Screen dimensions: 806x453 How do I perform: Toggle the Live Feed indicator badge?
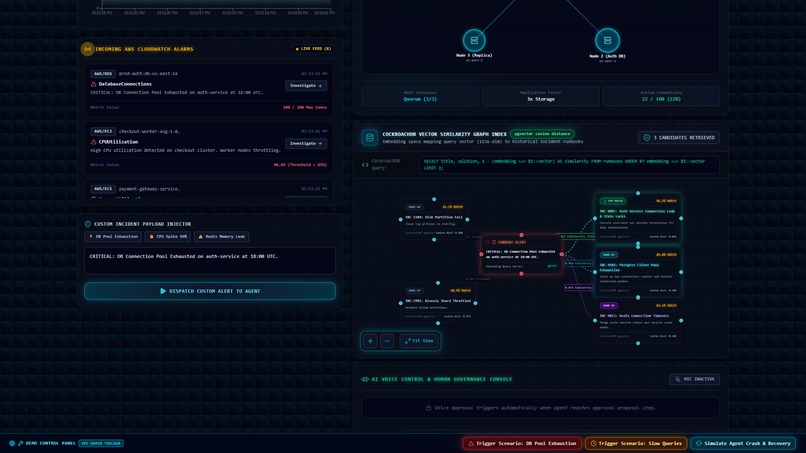click(313, 49)
